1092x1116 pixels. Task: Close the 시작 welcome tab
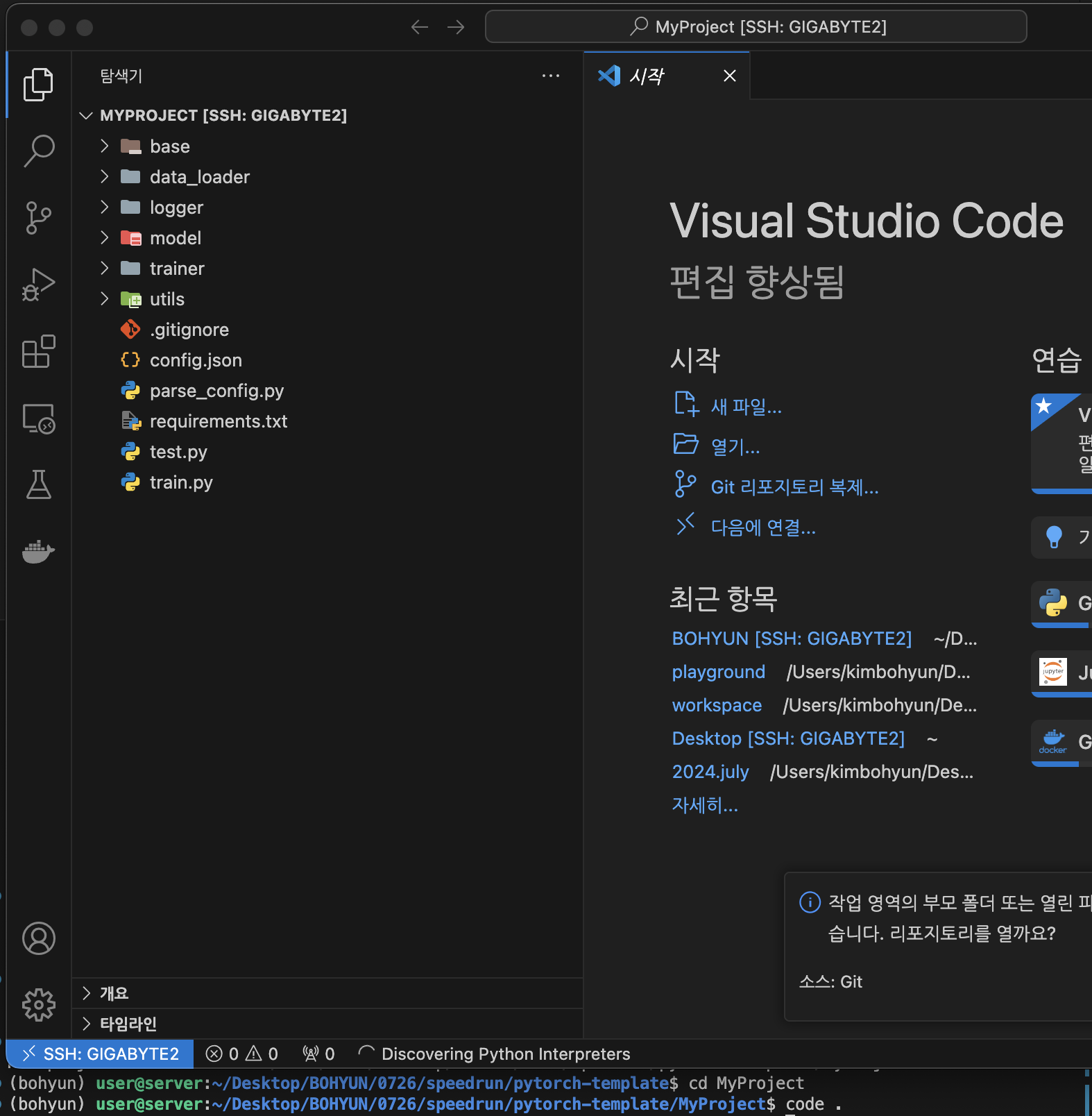[730, 76]
